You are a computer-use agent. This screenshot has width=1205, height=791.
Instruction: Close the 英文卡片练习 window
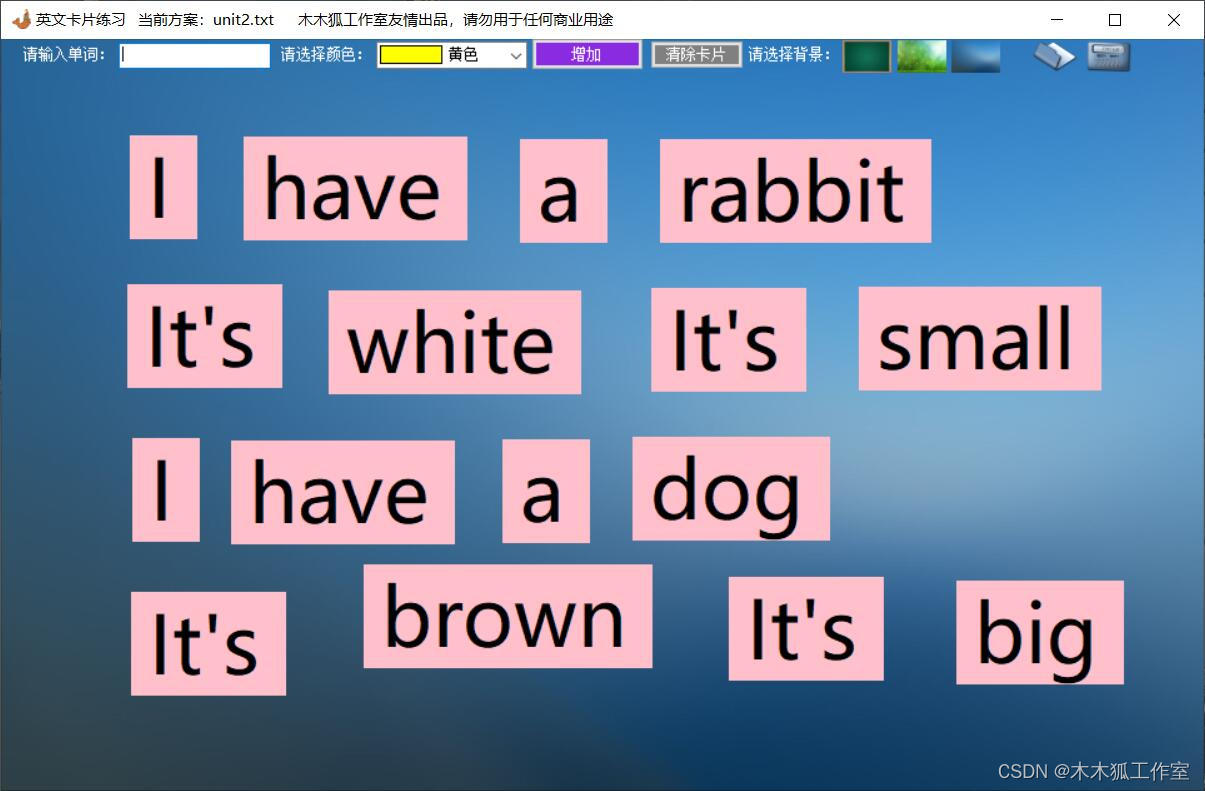[1174, 20]
